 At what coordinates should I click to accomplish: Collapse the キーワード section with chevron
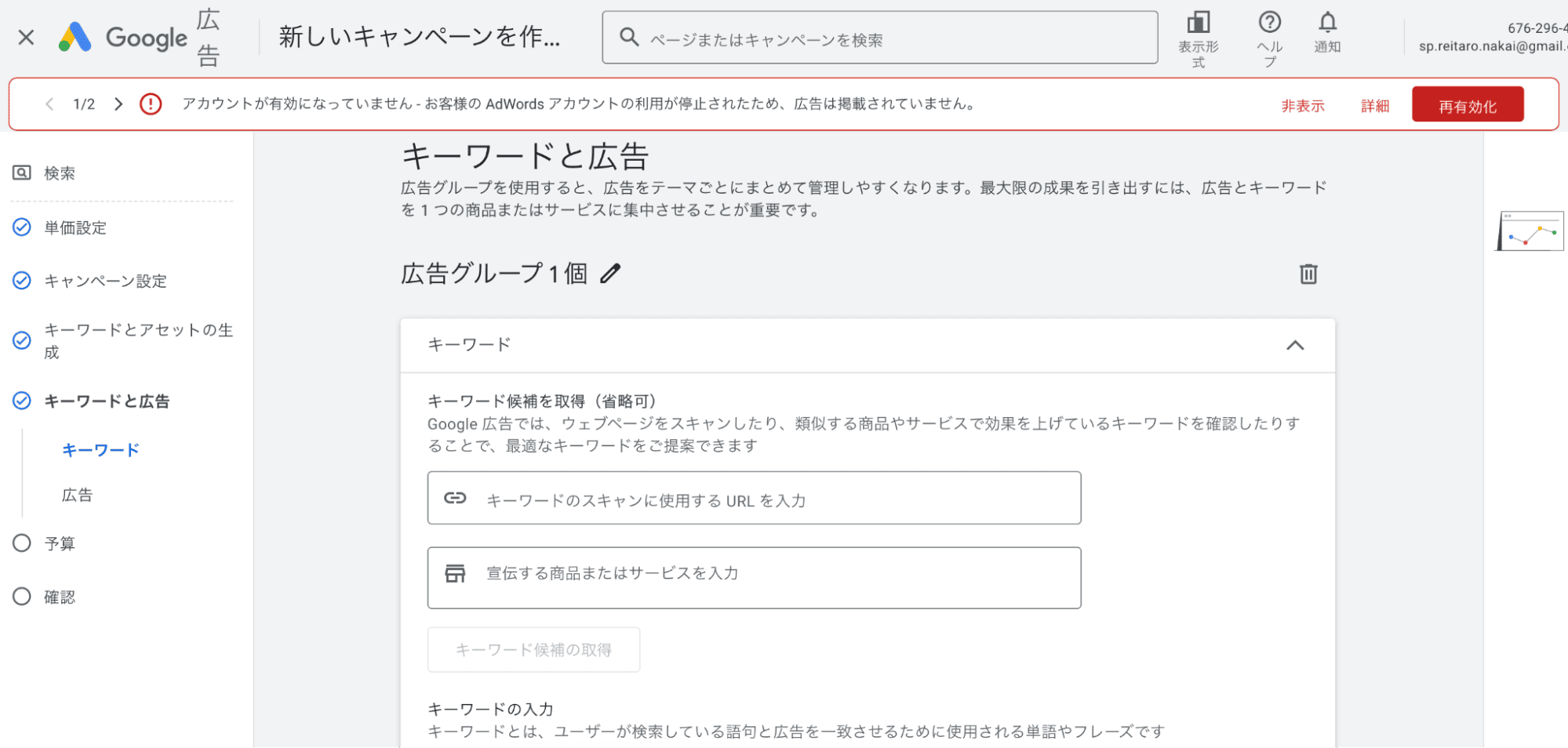pyautogui.click(x=1295, y=345)
